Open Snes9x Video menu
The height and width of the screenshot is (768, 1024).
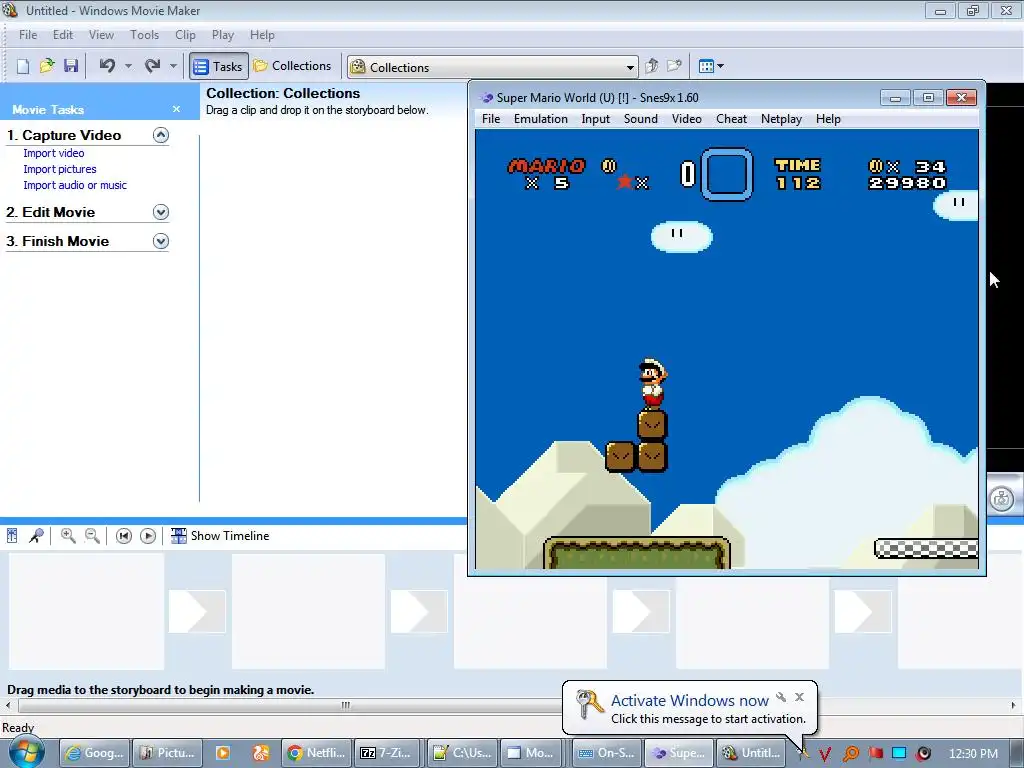687,119
